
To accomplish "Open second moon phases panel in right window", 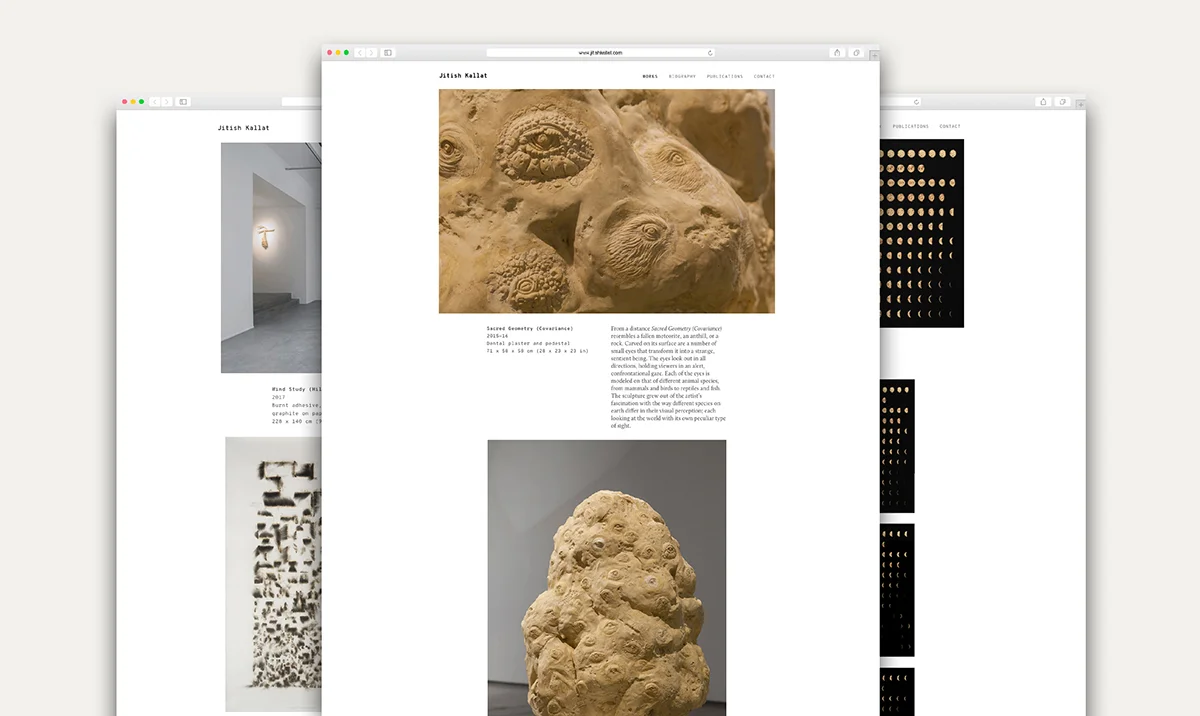I will coord(897,446).
